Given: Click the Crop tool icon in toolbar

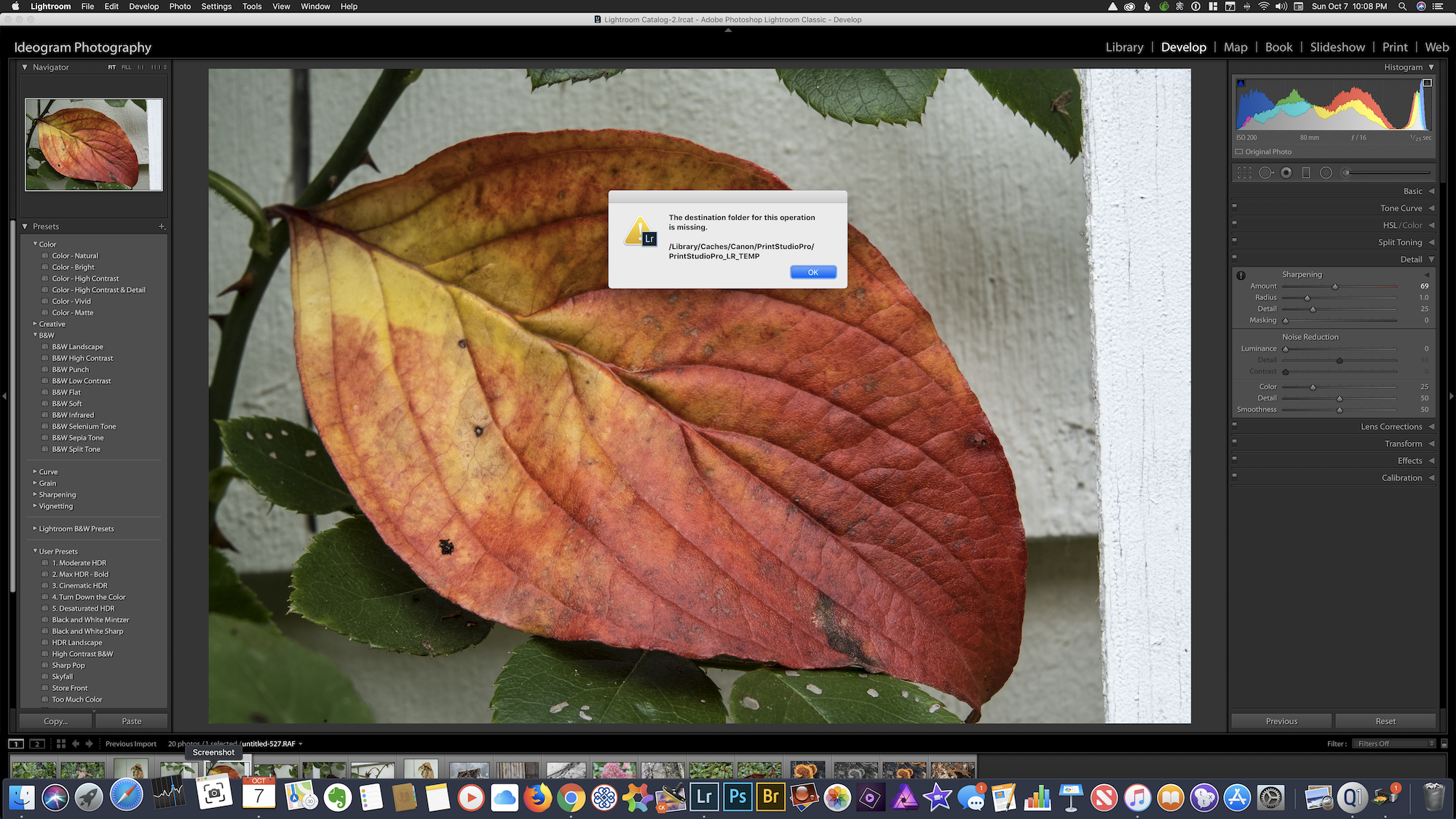Looking at the screenshot, I should pyautogui.click(x=1243, y=172).
